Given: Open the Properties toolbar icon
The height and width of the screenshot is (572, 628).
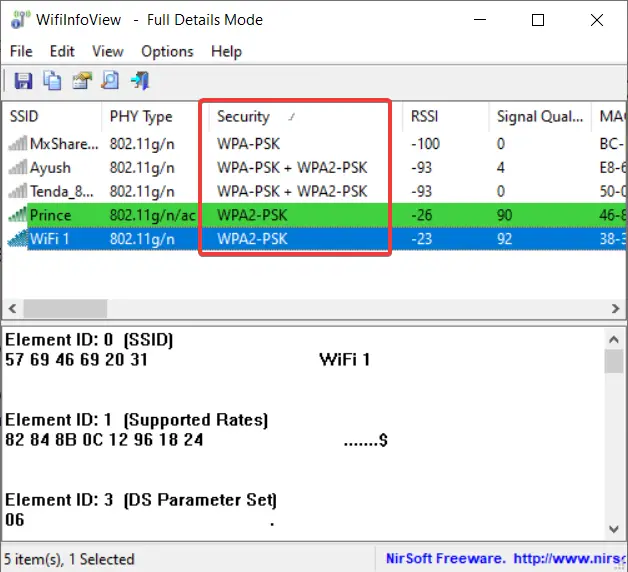Looking at the screenshot, I should point(82,81).
